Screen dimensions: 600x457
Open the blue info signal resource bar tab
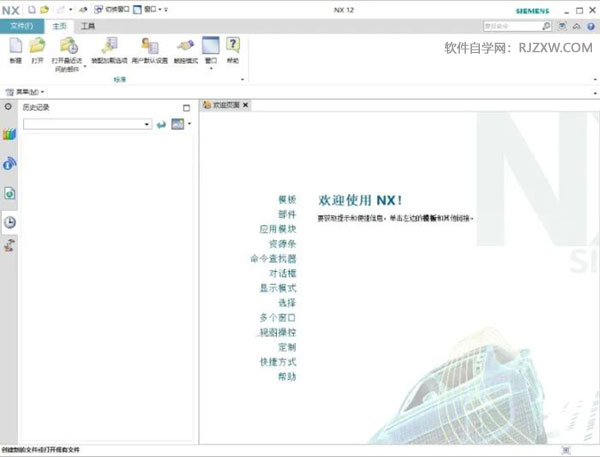(9, 163)
